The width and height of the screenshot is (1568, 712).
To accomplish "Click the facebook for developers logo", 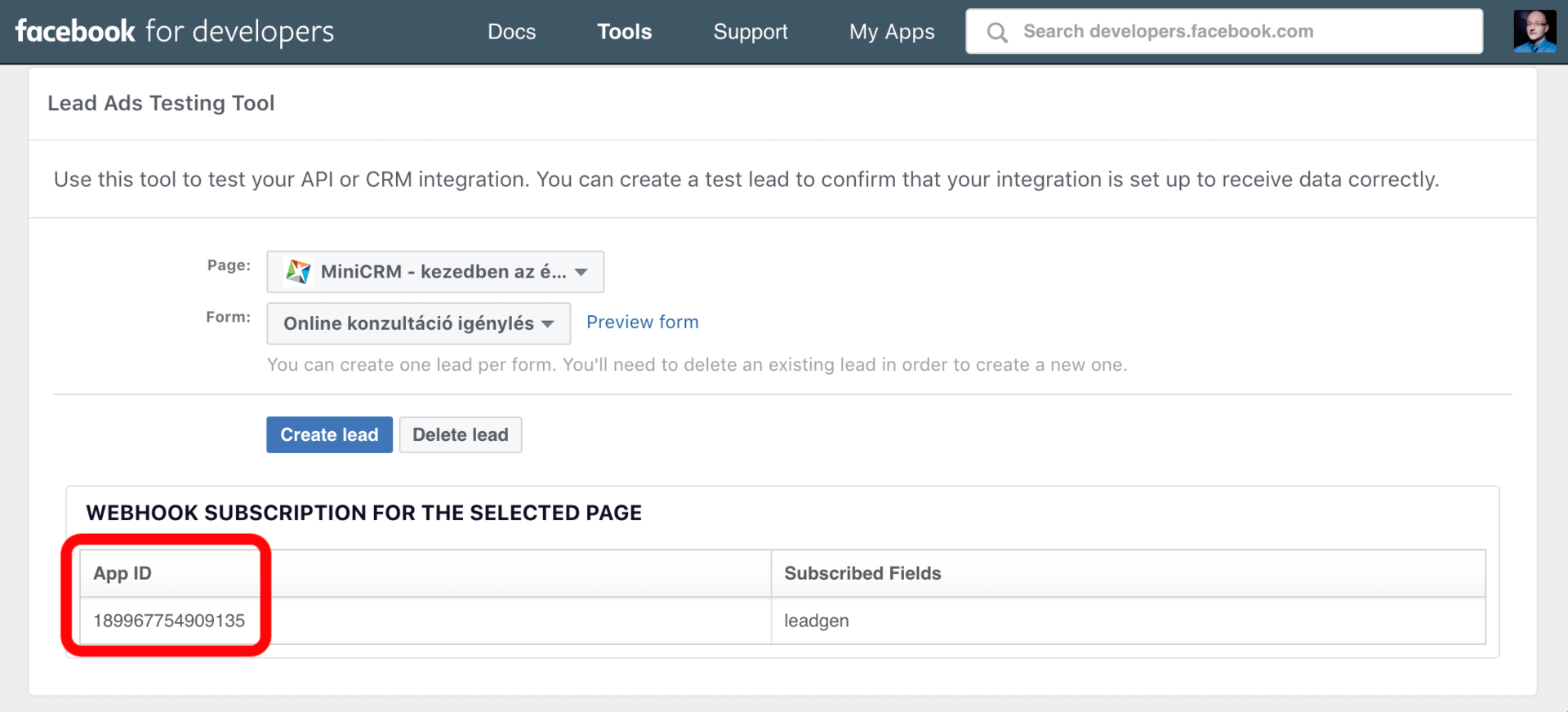I will 175,31.
